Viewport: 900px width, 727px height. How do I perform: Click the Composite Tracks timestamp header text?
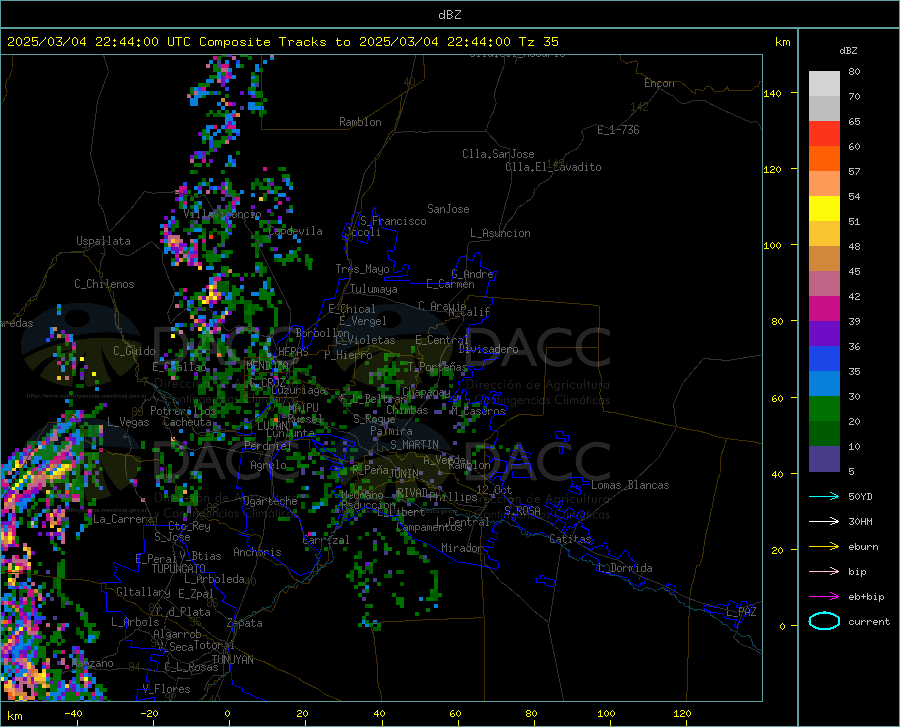pyautogui.click(x=282, y=42)
